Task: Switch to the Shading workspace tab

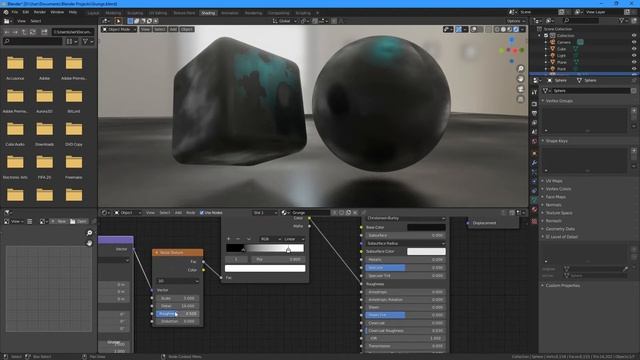Action: pyautogui.click(x=208, y=13)
